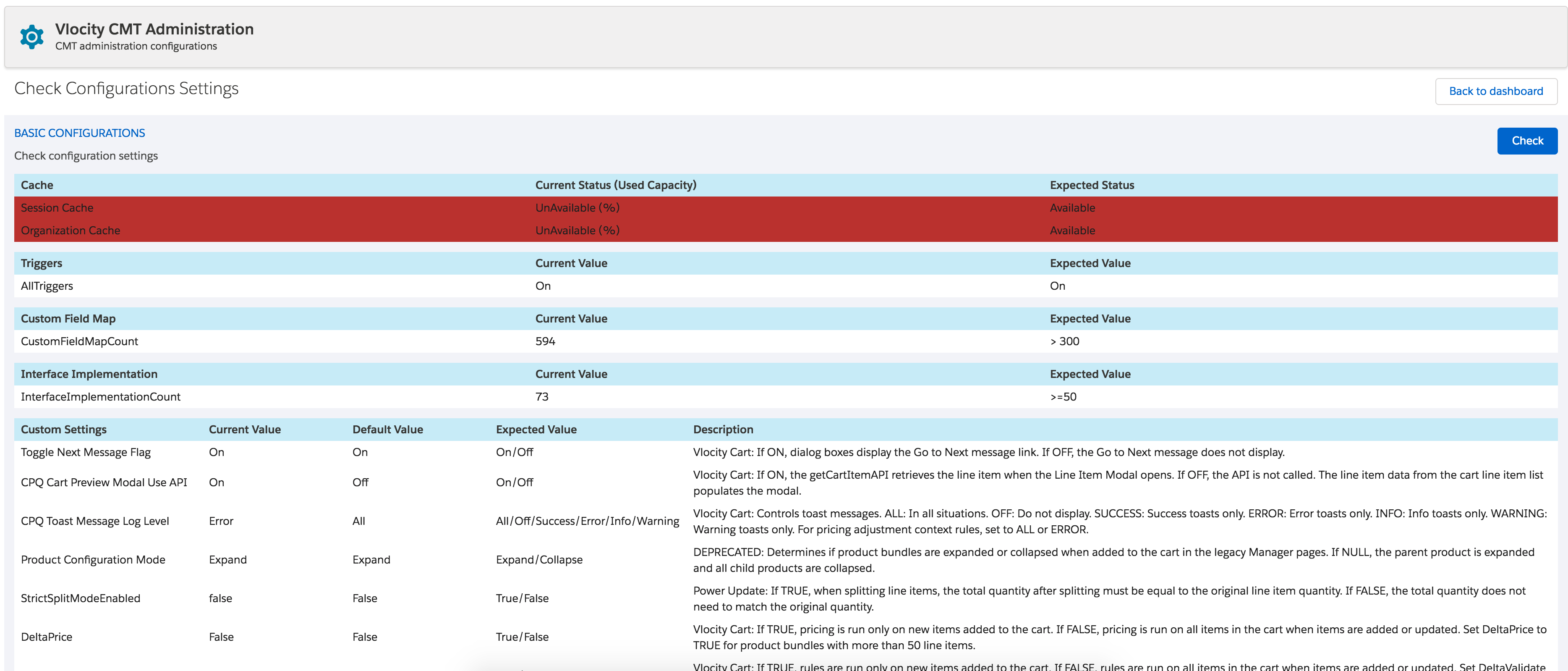Select the DeltaPrice setting
Image resolution: width=1568 pixels, height=671 pixels.
click(46, 637)
